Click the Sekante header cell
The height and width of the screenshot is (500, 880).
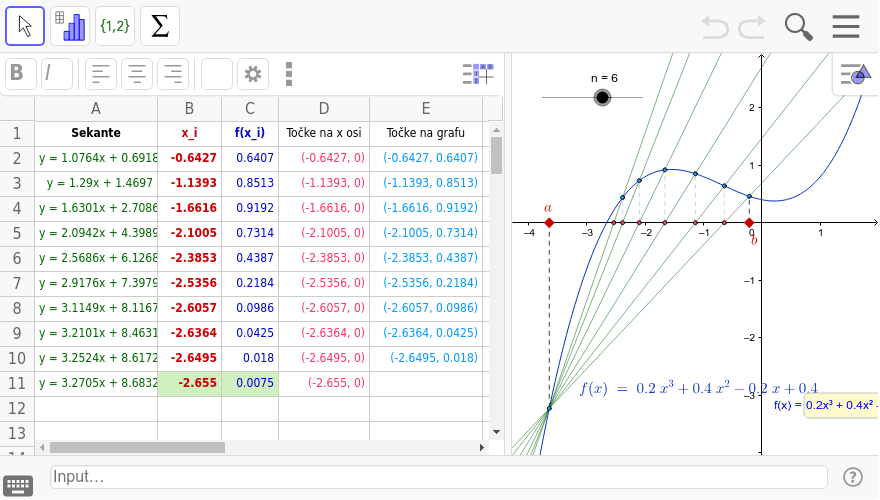click(x=96, y=134)
